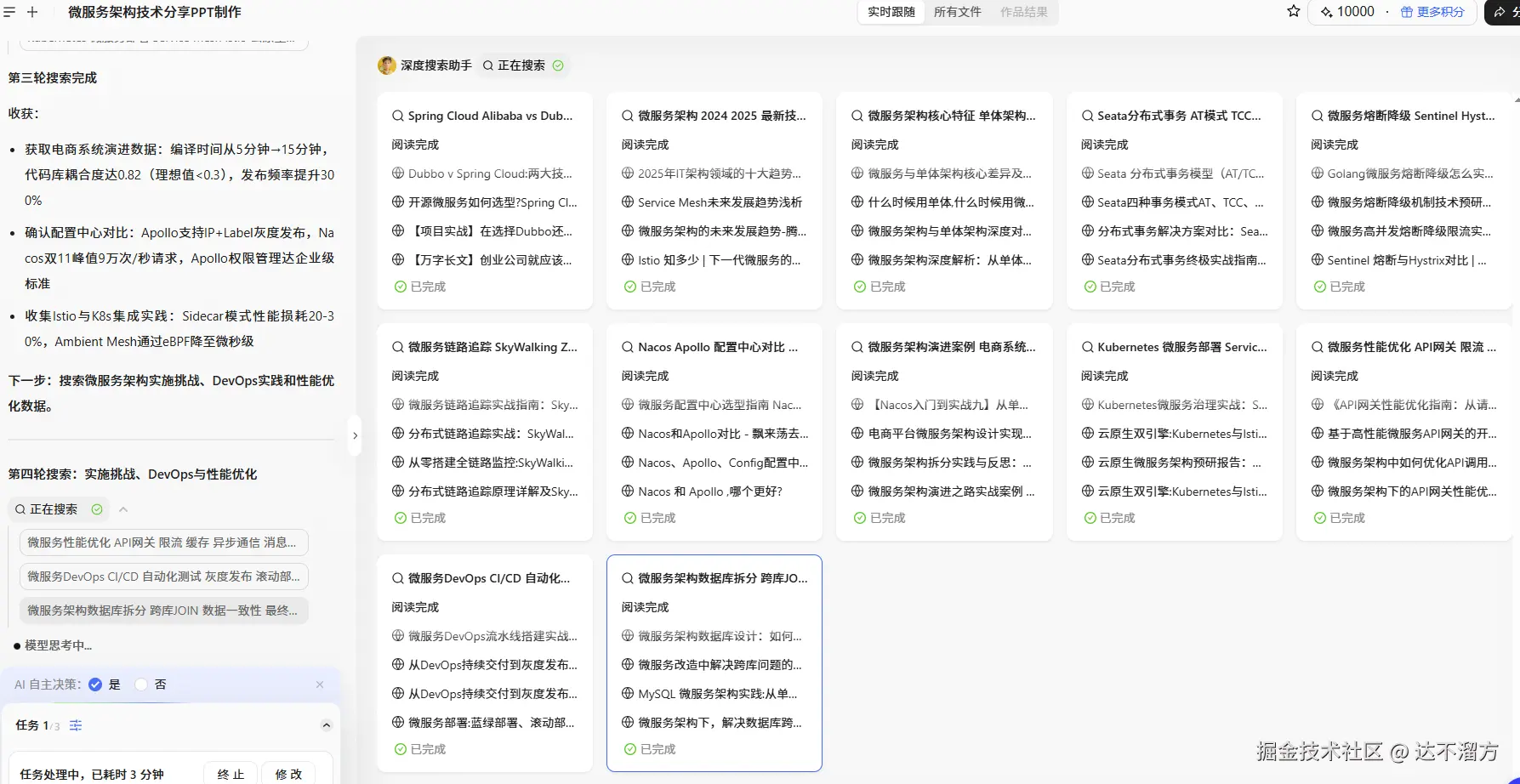Open the link 开源微服务如何选型?Spring Cl...
The height and width of the screenshot is (784, 1520).
492,202
